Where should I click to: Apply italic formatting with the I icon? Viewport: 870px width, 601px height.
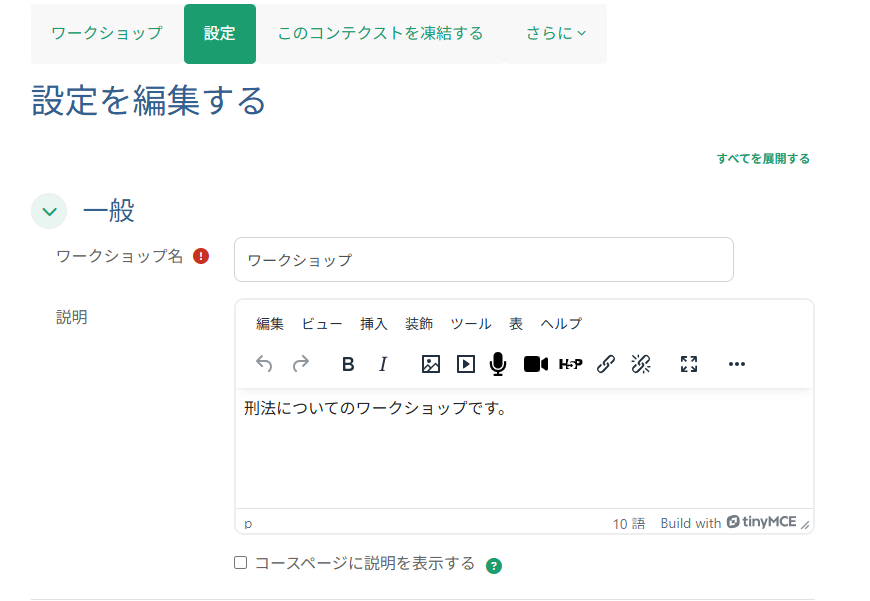(x=383, y=364)
